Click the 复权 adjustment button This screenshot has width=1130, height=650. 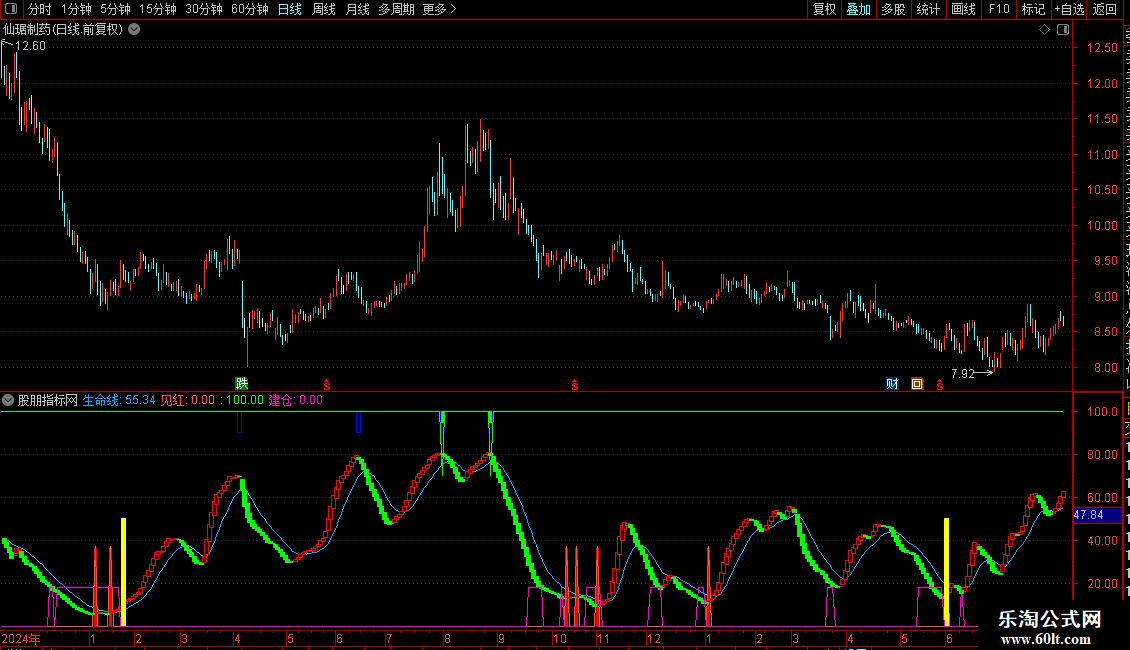(x=824, y=9)
